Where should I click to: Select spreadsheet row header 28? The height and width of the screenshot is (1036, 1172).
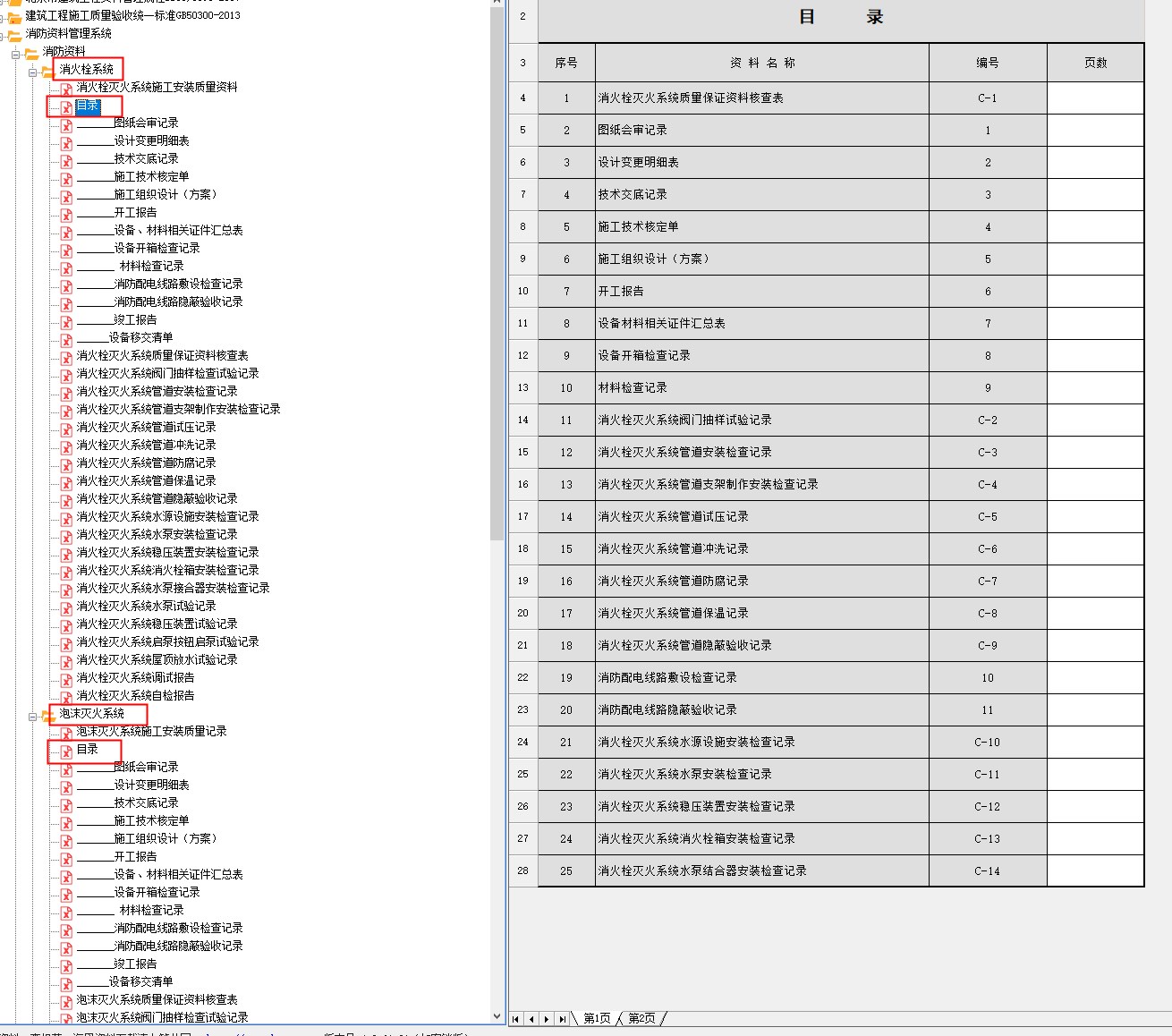pyautogui.click(x=523, y=871)
